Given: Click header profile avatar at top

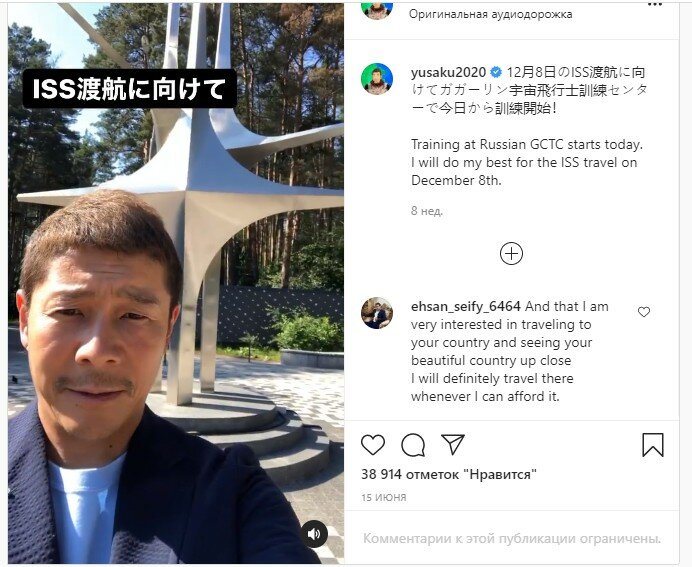Looking at the screenshot, I should pos(377,9).
